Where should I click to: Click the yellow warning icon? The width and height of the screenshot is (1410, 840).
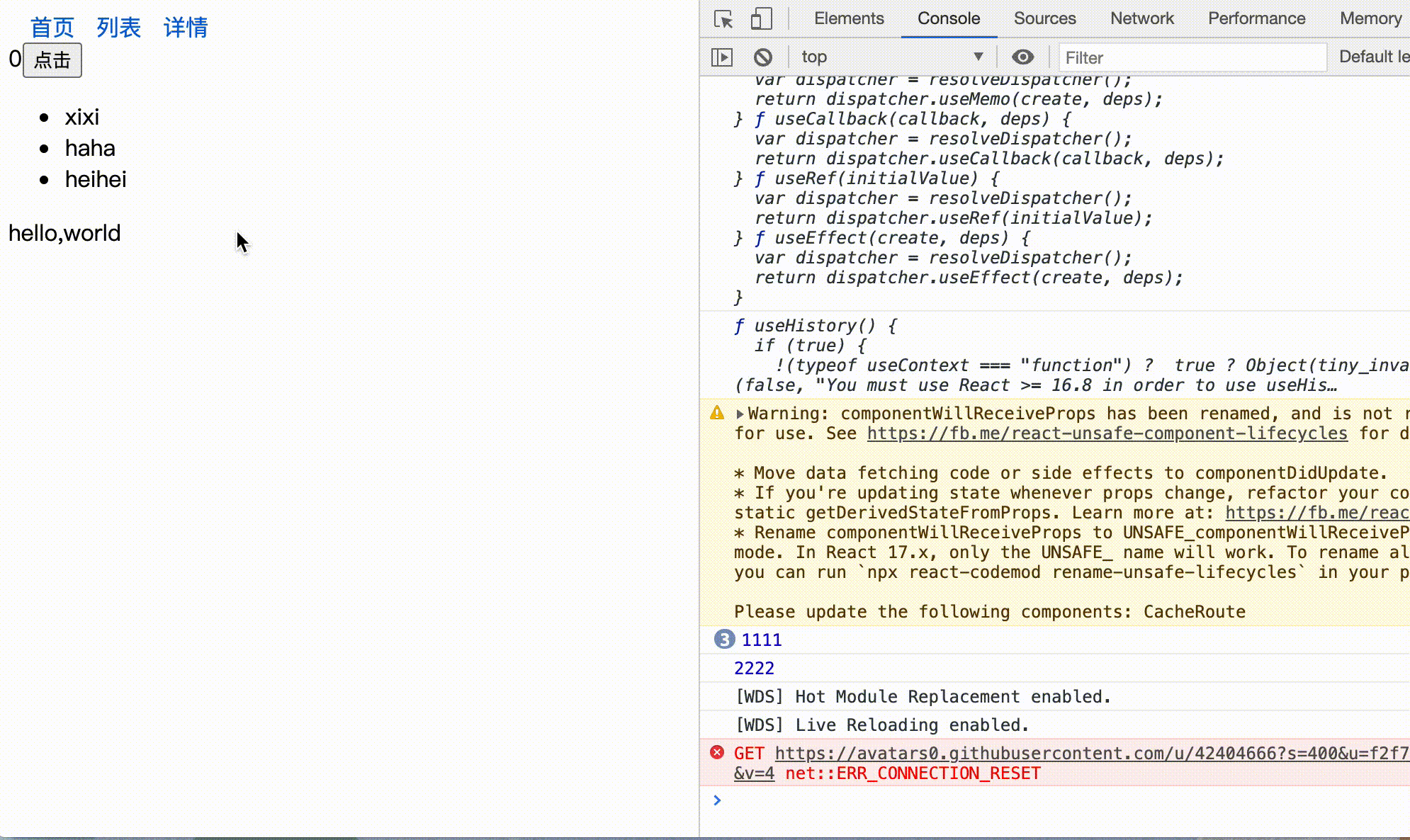tap(717, 413)
